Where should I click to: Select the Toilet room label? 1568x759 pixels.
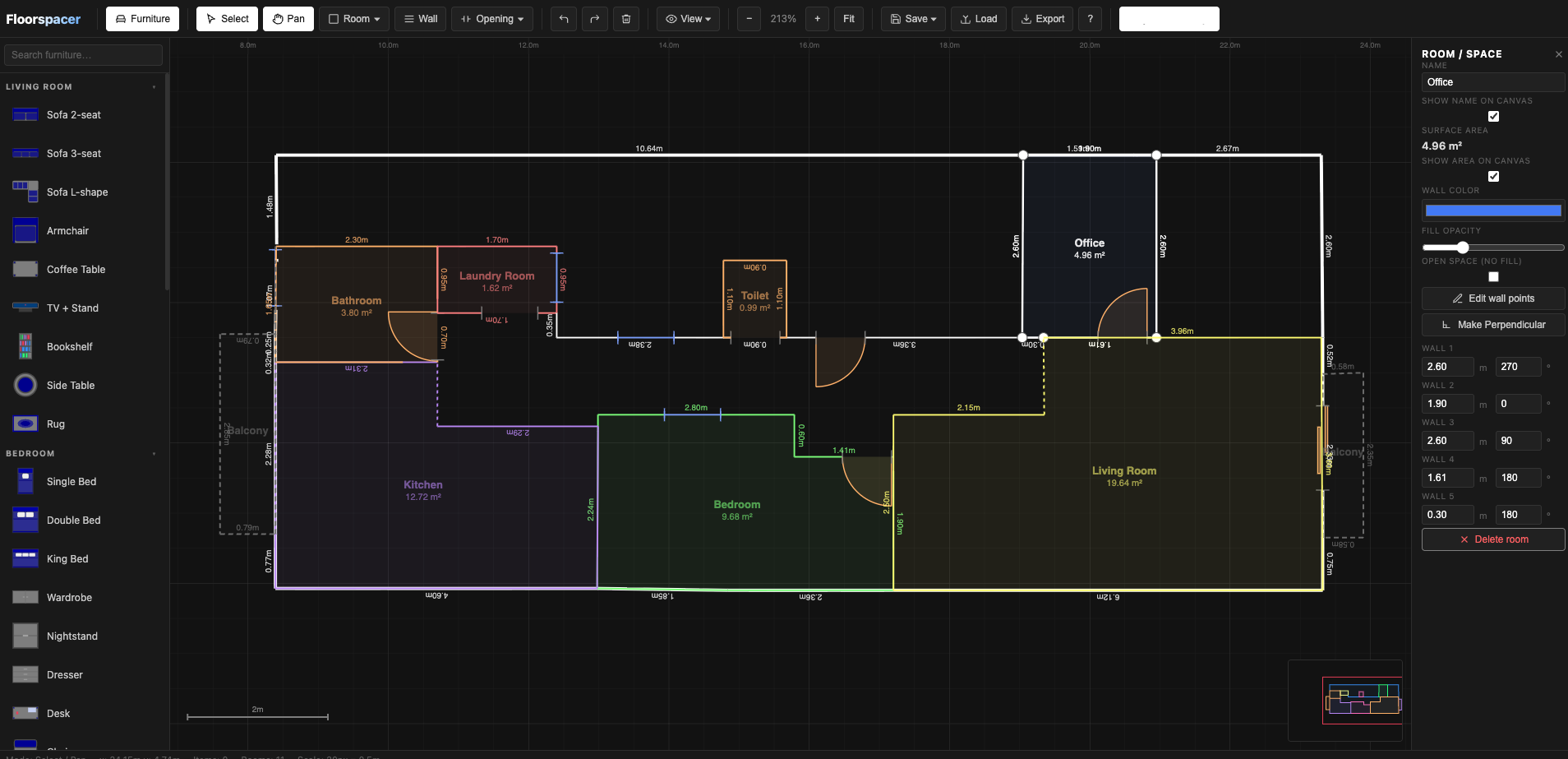click(x=755, y=296)
